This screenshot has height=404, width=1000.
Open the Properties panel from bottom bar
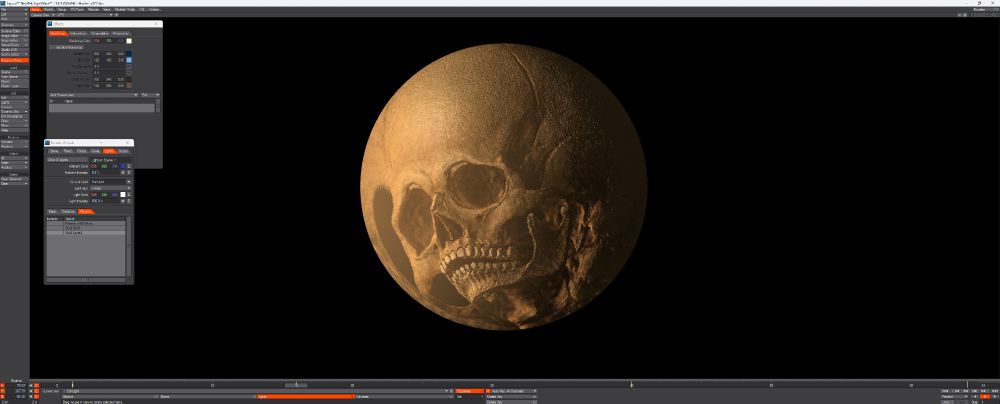[469, 391]
